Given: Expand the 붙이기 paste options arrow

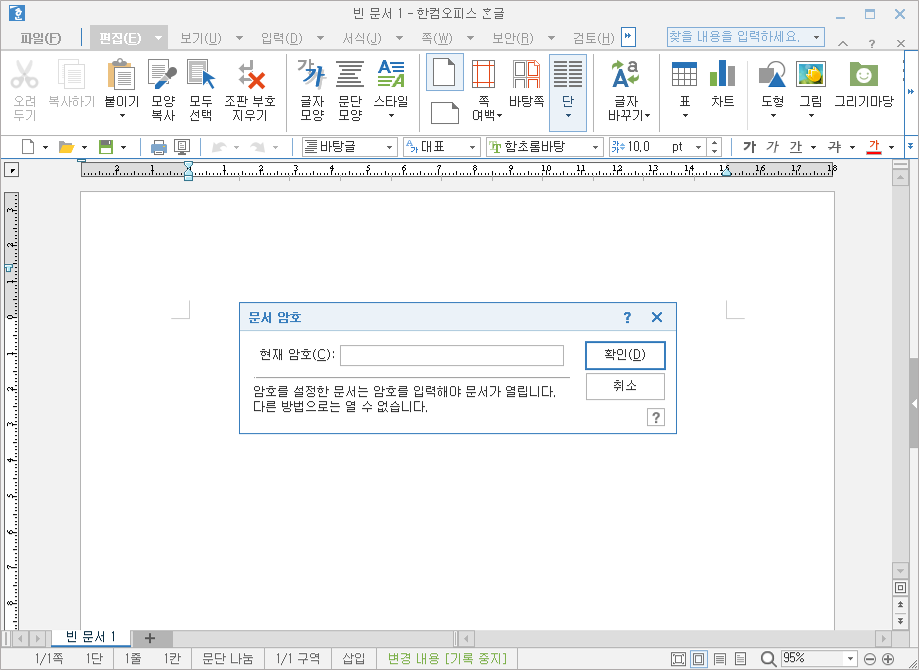Looking at the screenshot, I should [x=122, y=116].
